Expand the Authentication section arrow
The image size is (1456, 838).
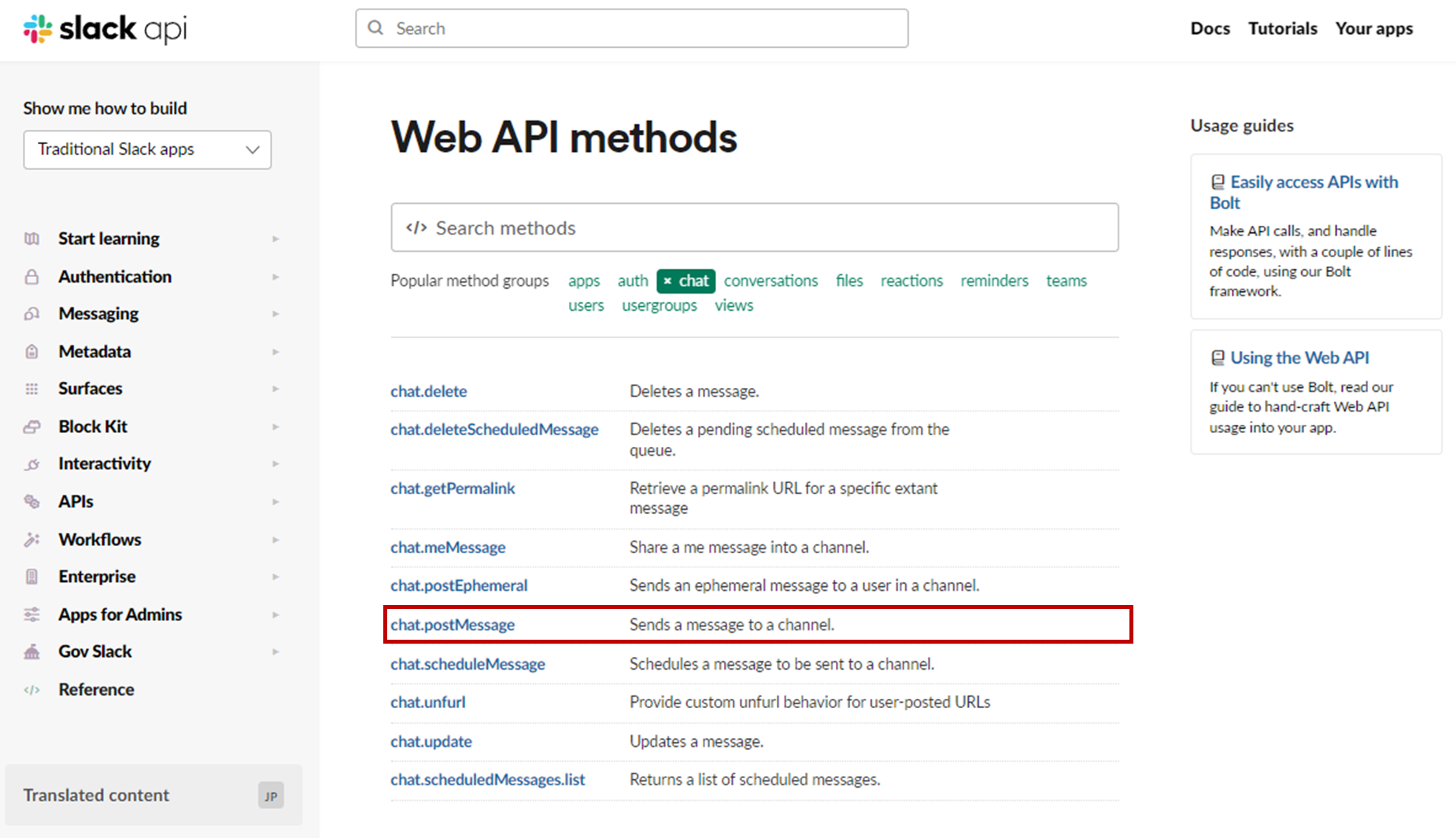[x=275, y=276]
